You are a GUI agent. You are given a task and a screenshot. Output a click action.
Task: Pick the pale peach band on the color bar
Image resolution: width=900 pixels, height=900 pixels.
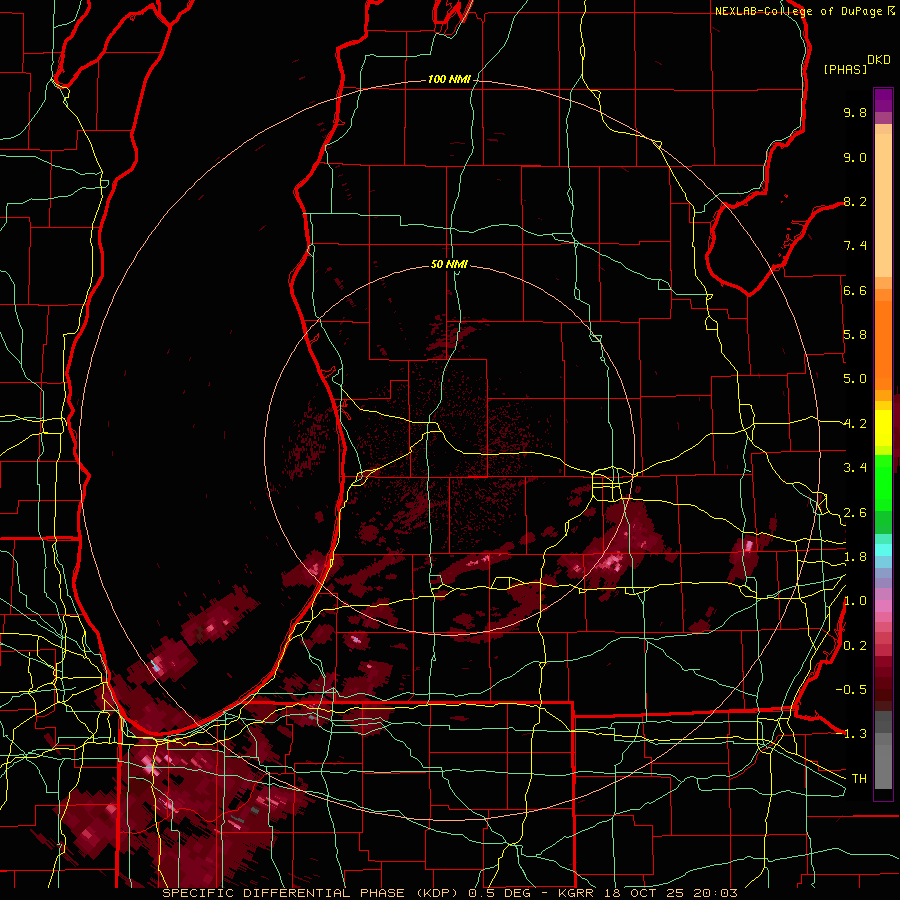[x=883, y=205]
